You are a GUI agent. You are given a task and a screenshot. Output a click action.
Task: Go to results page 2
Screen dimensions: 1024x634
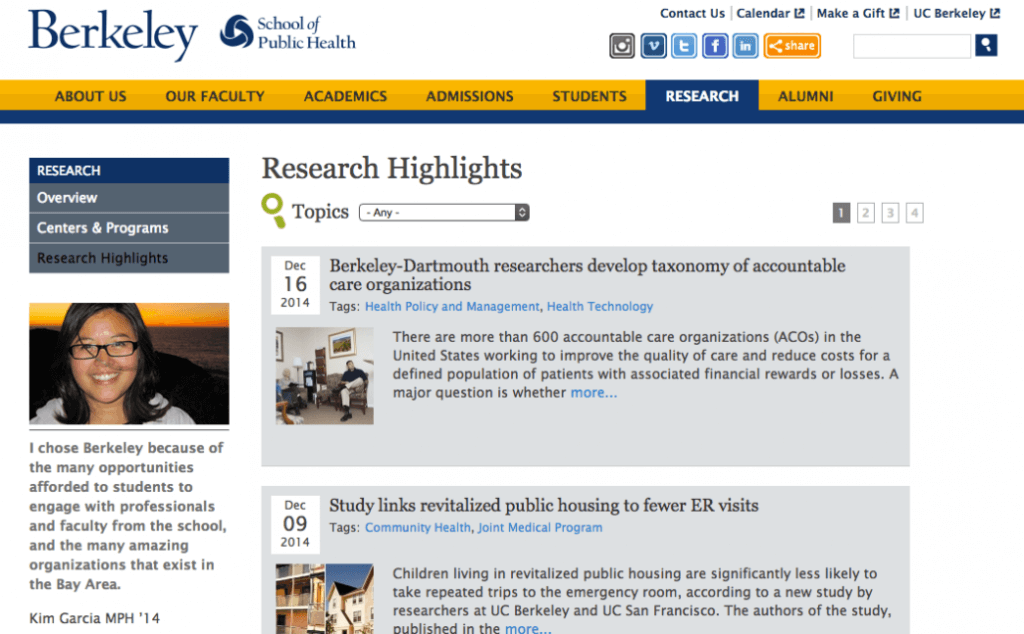coord(865,213)
